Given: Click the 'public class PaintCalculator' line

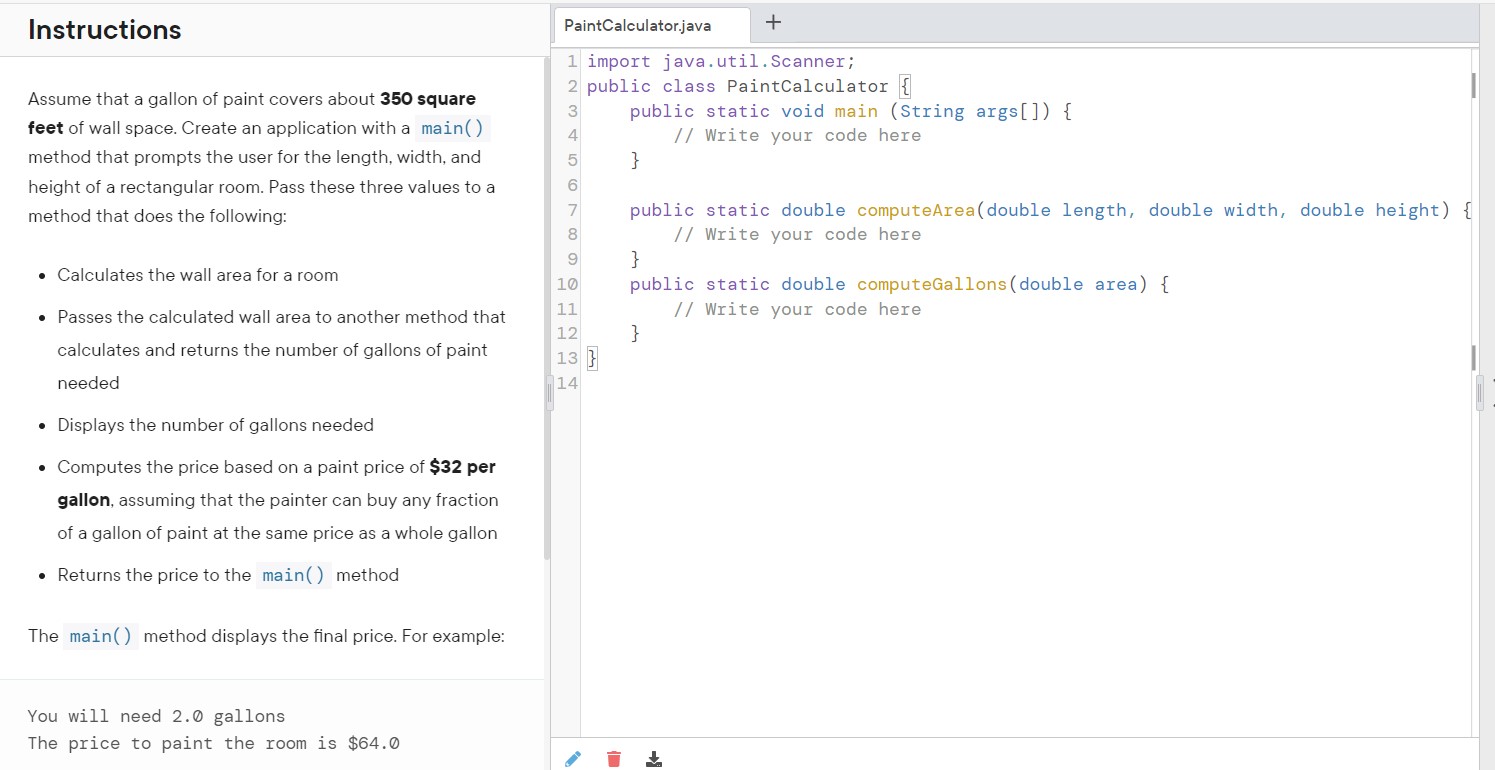Looking at the screenshot, I should 749,86.
